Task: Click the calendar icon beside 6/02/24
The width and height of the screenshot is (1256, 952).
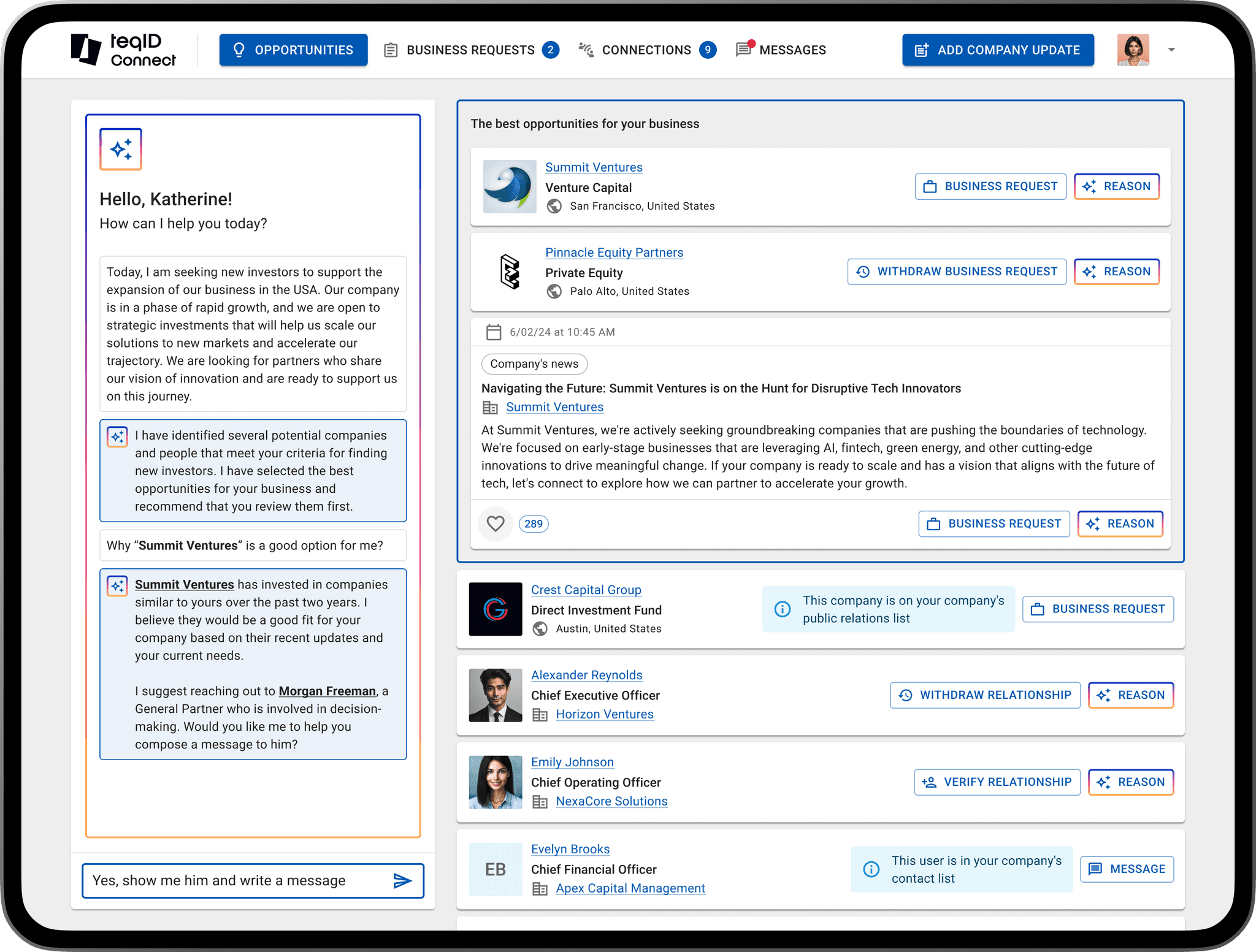Action: point(494,332)
